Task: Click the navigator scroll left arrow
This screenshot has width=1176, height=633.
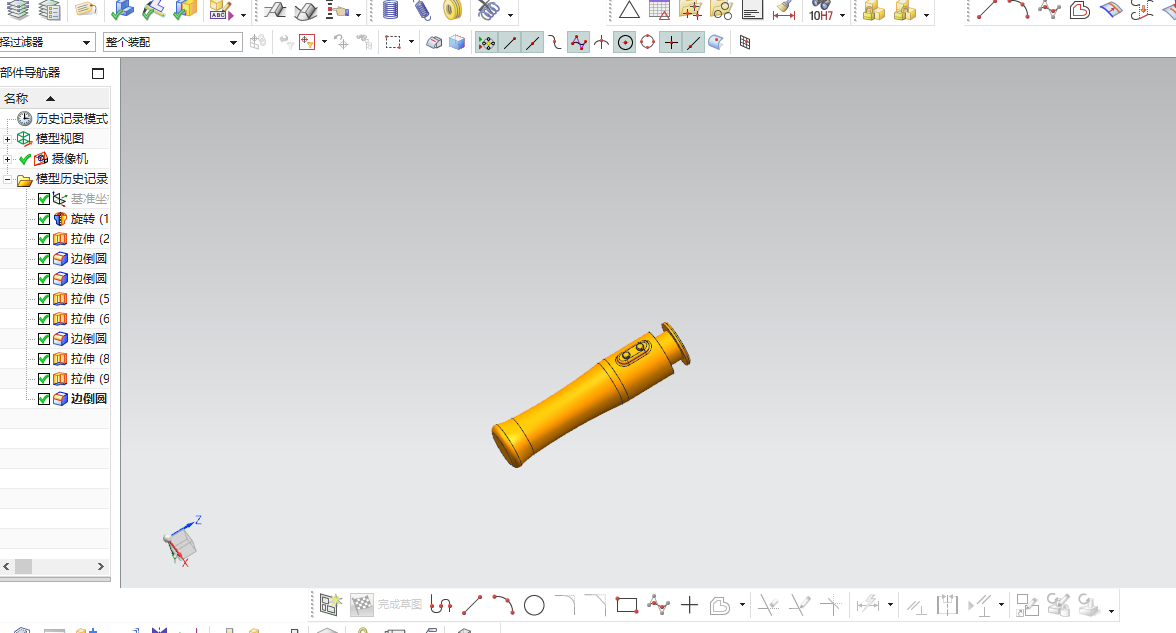Action: [x=6, y=567]
